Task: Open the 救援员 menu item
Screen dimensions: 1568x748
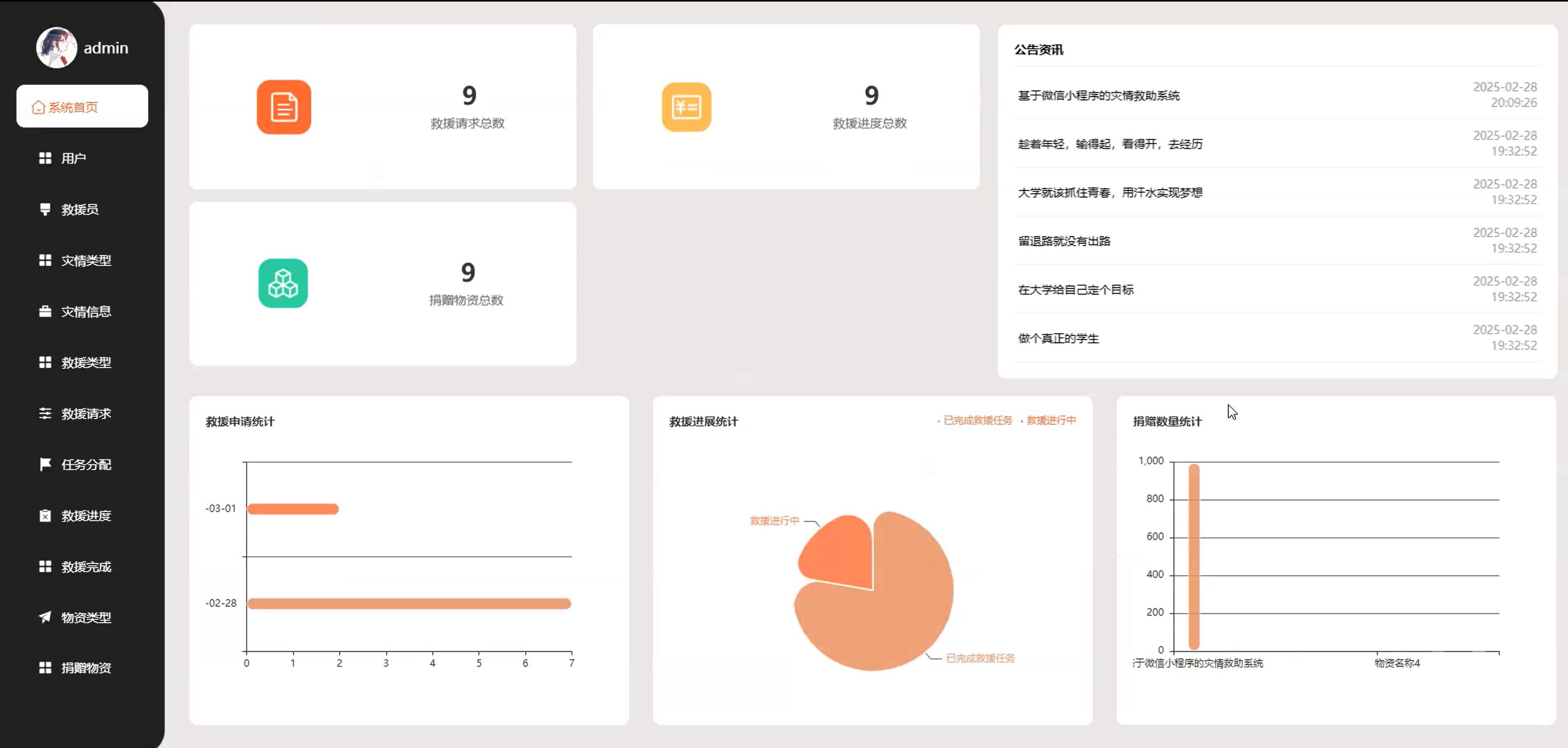Action: tap(82, 209)
